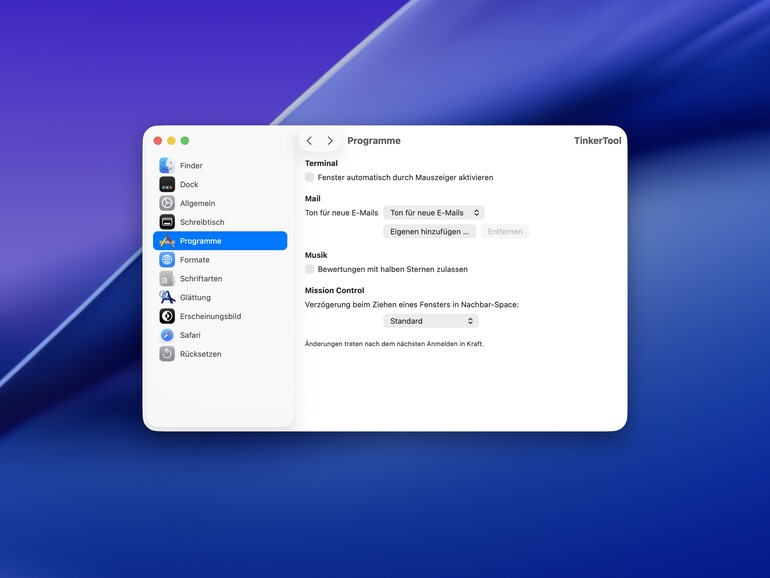Click the Mission Control section heading
770x578 pixels.
click(334, 290)
